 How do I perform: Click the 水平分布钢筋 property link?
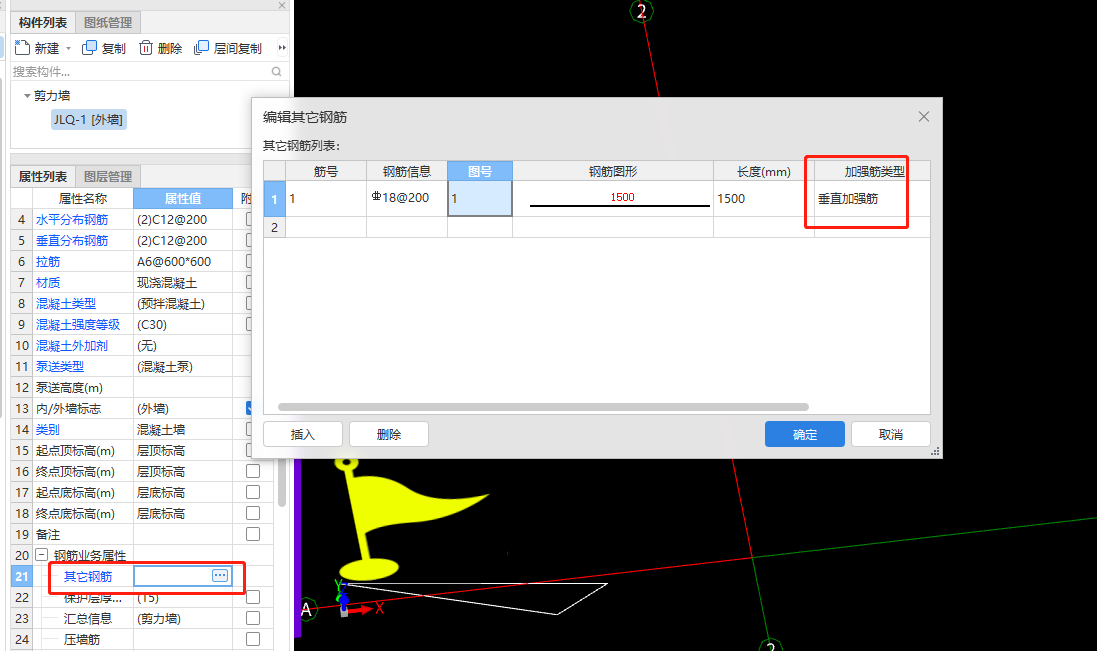tap(72, 220)
